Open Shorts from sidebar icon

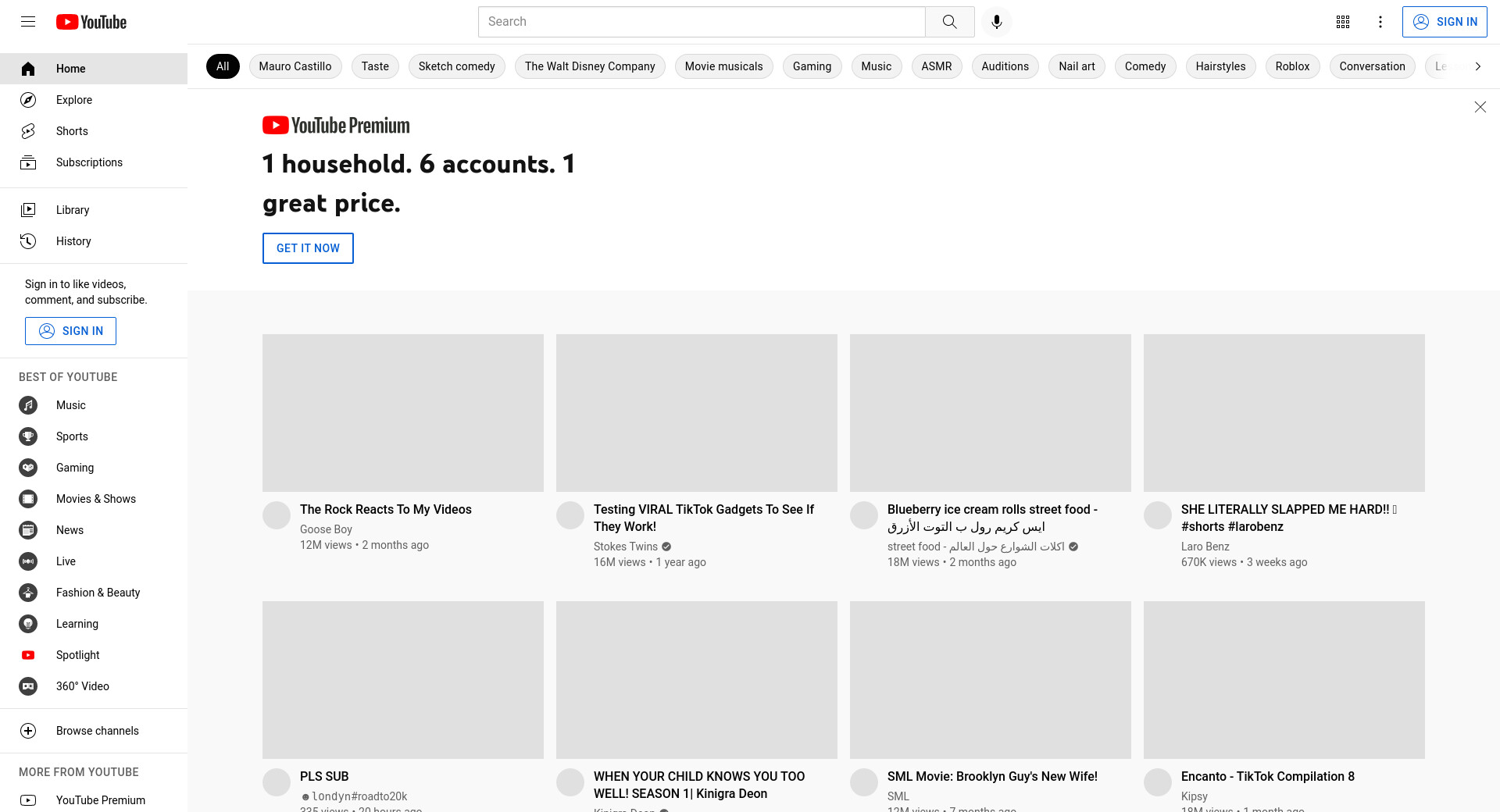click(28, 131)
